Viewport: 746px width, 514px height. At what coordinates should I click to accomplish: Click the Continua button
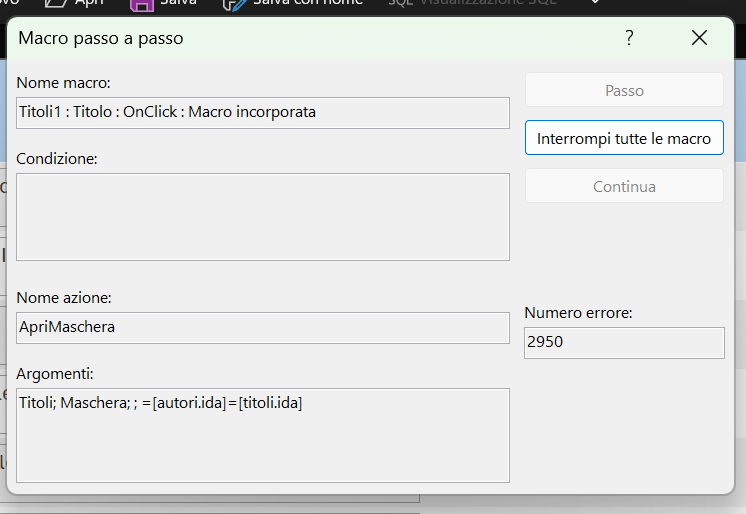[x=624, y=186]
